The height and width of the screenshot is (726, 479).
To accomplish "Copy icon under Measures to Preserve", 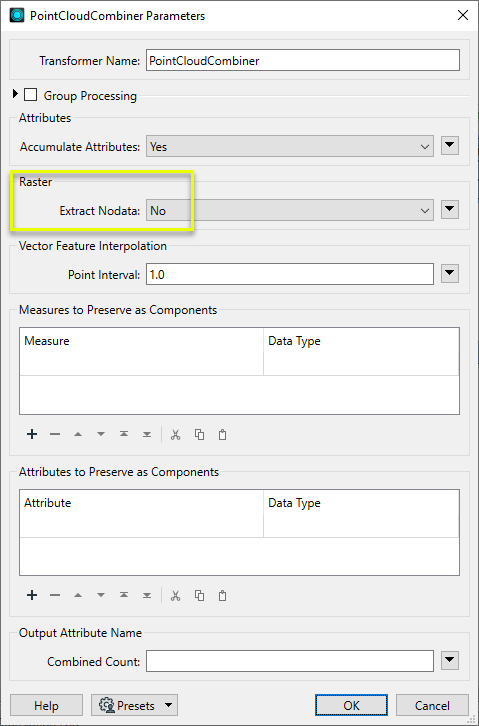I will point(199,434).
